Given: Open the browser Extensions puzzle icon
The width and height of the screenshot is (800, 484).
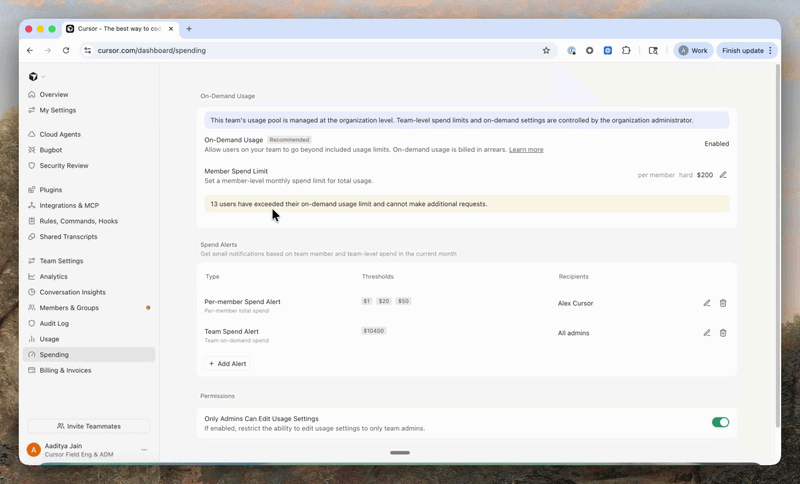Looking at the screenshot, I should point(626,50).
